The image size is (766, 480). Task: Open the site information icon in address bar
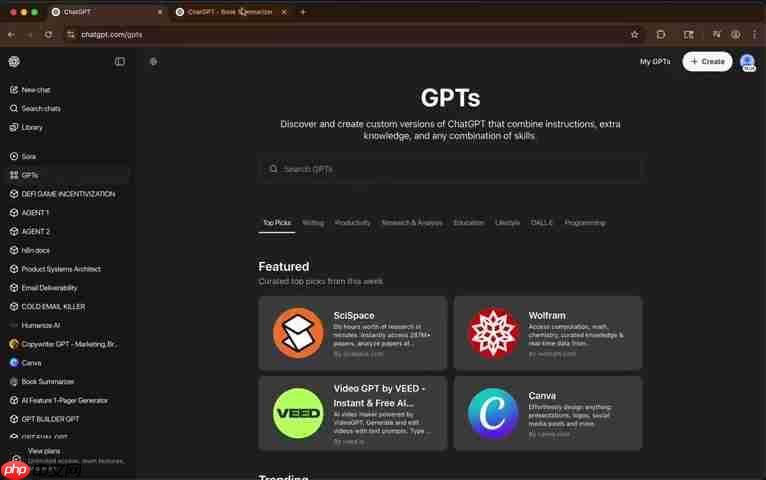[x=71, y=35]
